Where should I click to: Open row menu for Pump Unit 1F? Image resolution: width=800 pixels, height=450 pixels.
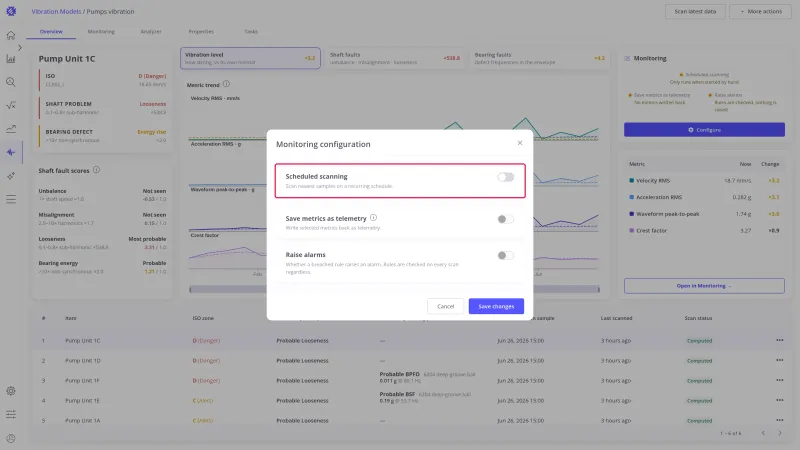point(780,380)
